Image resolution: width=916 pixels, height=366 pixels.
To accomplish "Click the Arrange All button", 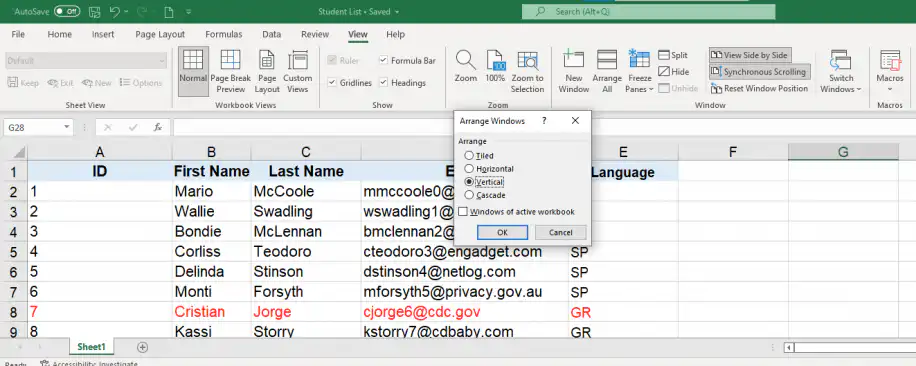I will coord(607,71).
